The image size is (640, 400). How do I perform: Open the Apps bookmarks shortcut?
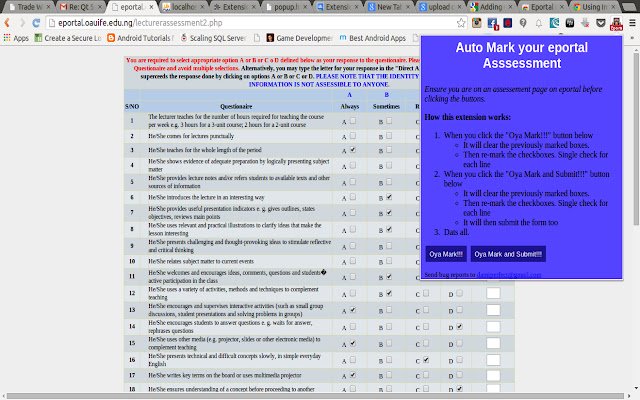tap(16, 38)
